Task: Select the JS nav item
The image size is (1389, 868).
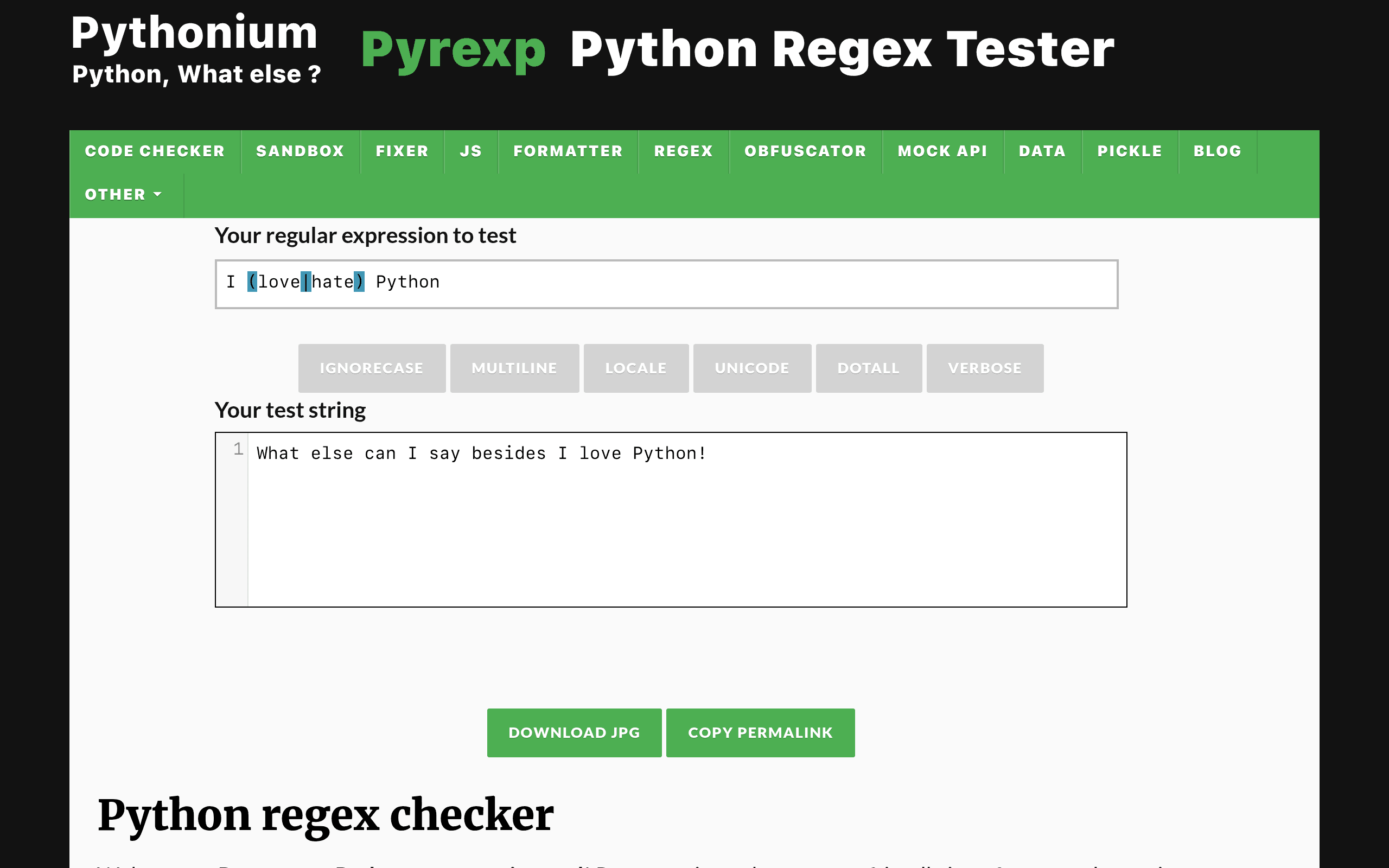Action: 470,151
